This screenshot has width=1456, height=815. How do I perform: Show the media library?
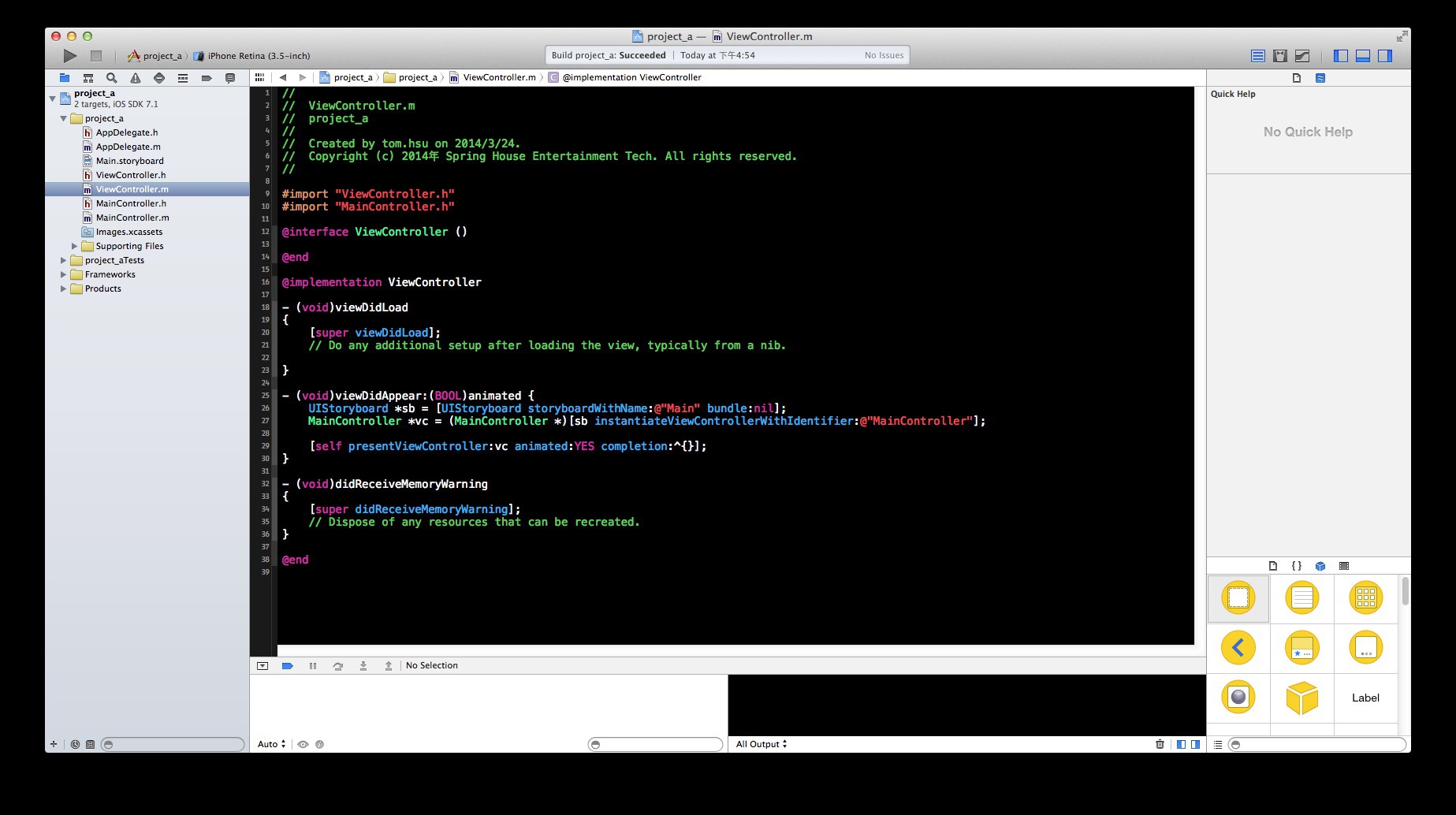click(x=1344, y=566)
